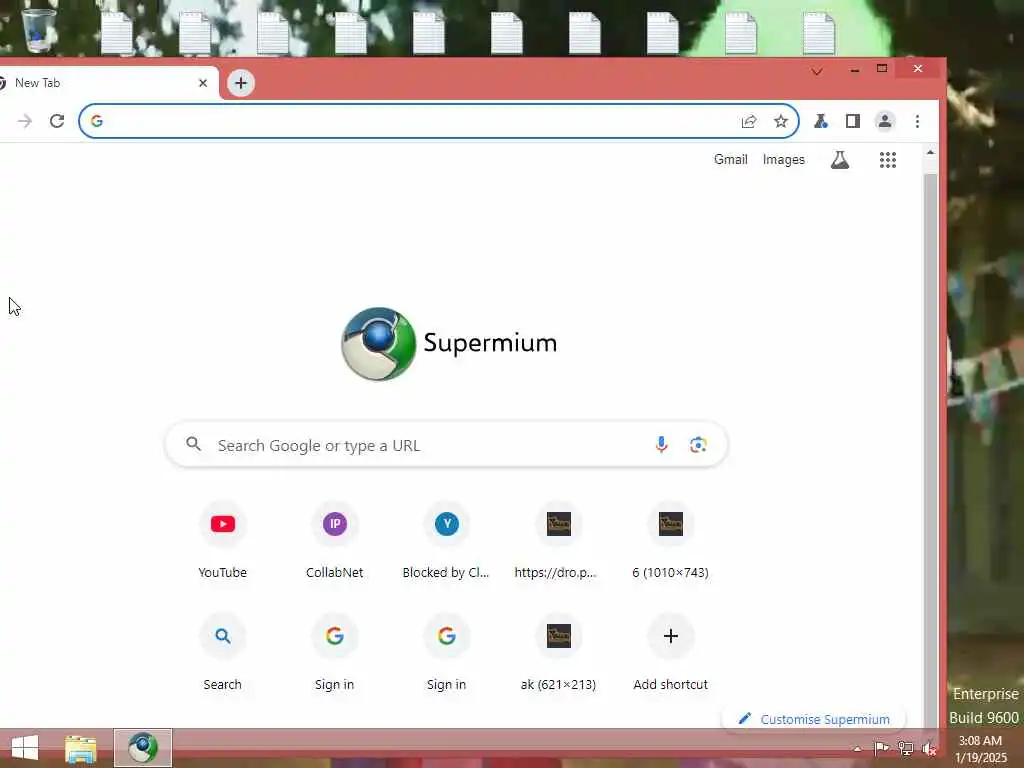The image size is (1024, 768).
Task: Open the Google apps grid
Action: tap(888, 159)
